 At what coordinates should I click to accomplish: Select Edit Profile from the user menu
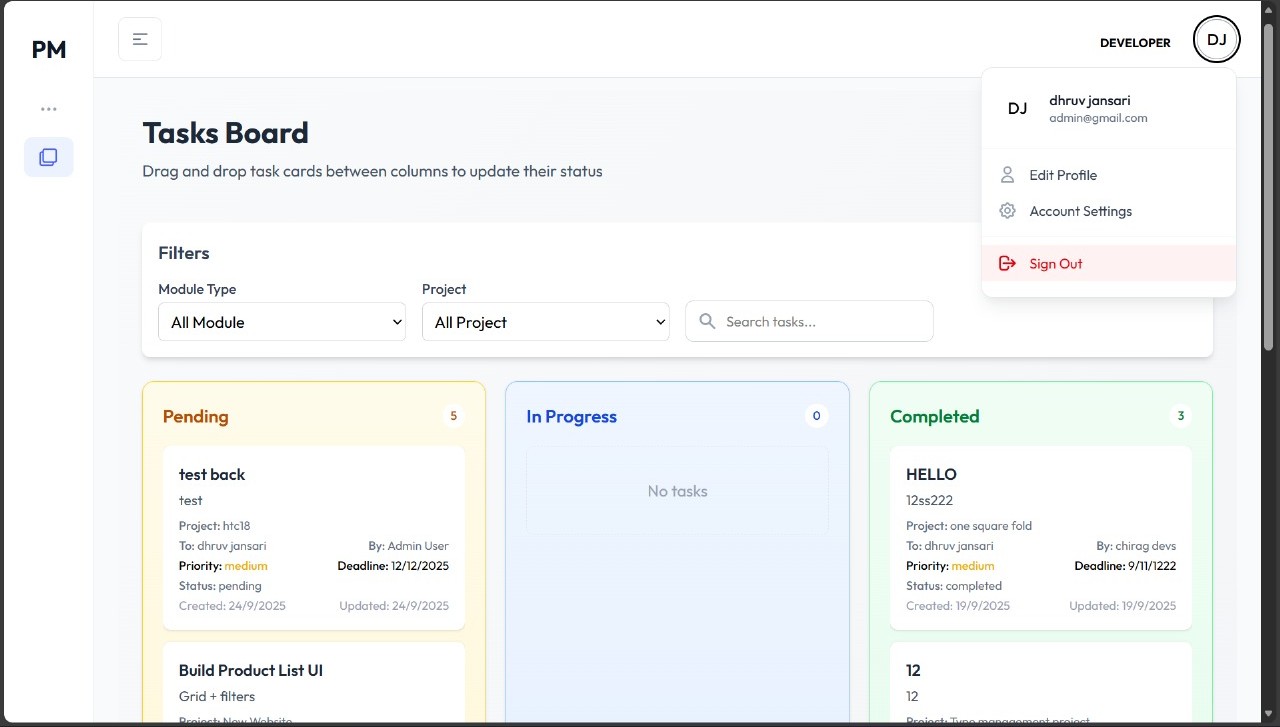click(x=1063, y=175)
